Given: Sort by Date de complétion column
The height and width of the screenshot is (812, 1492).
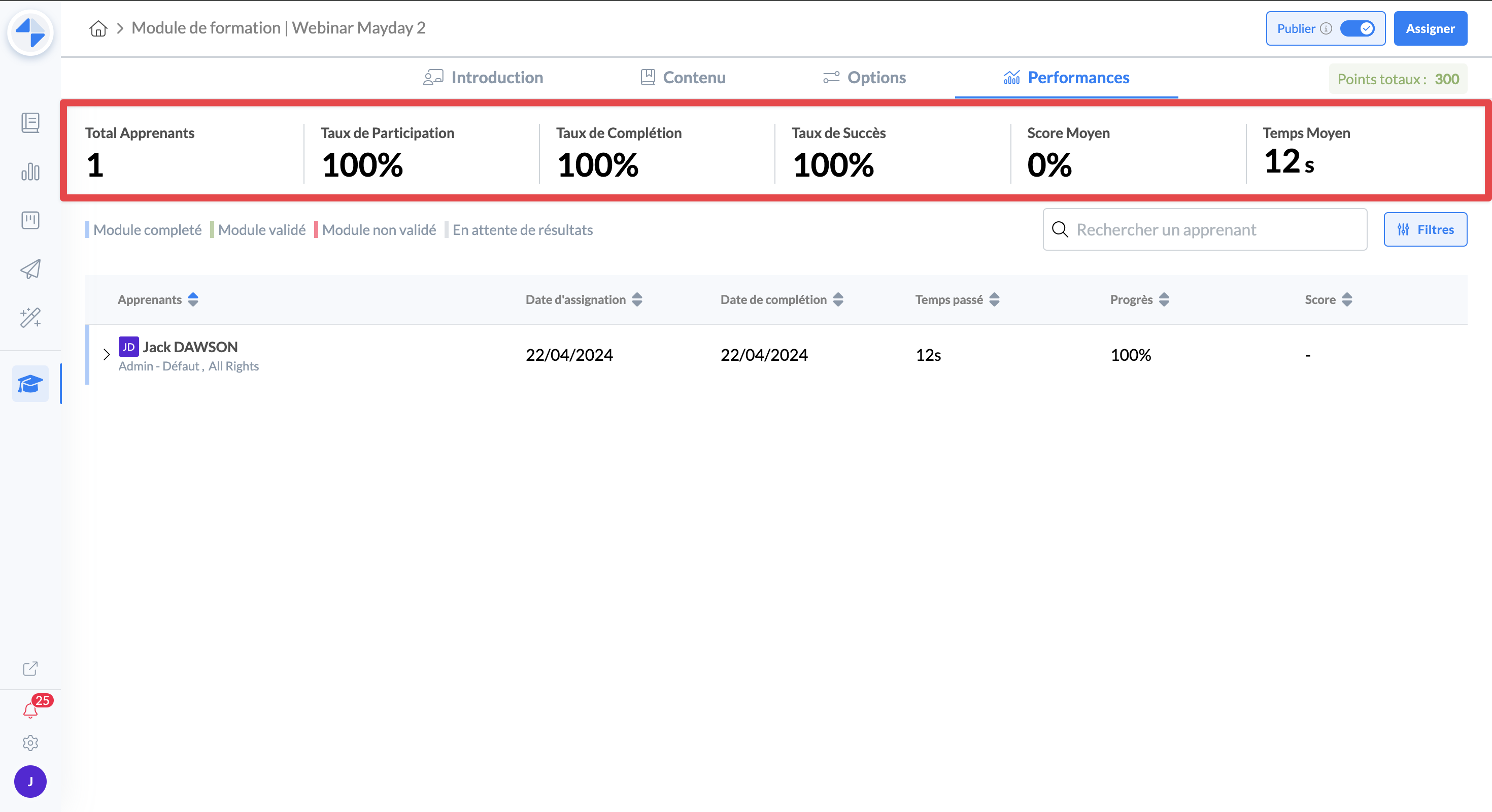Looking at the screenshot, I should point(838,299).
